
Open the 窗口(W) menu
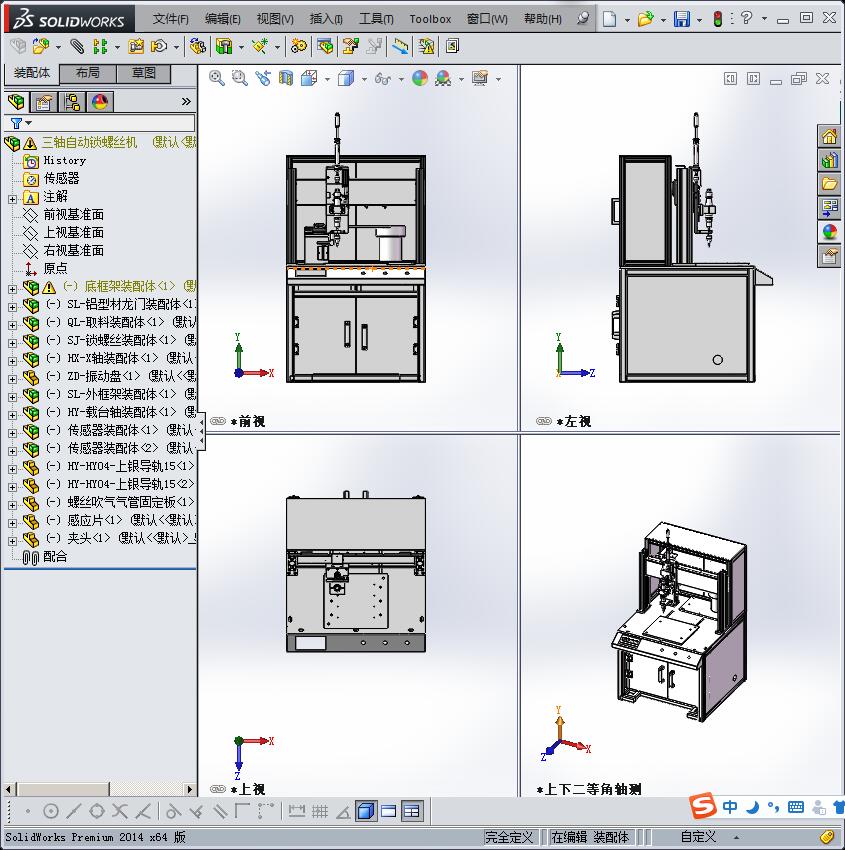(x=487, y=19)
